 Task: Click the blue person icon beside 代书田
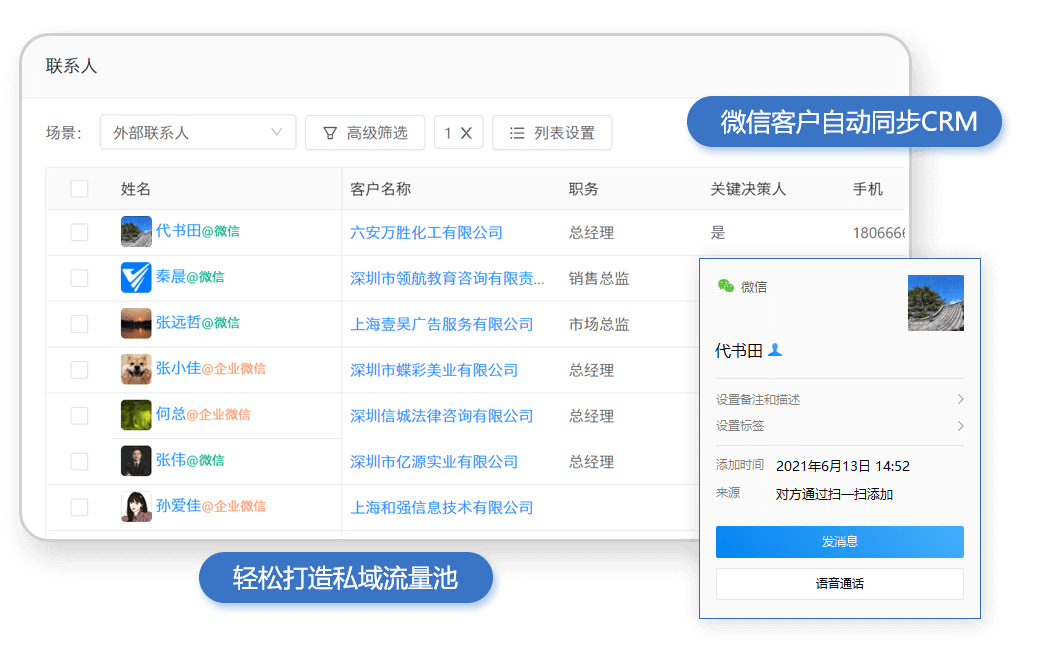tap(775, 349)
